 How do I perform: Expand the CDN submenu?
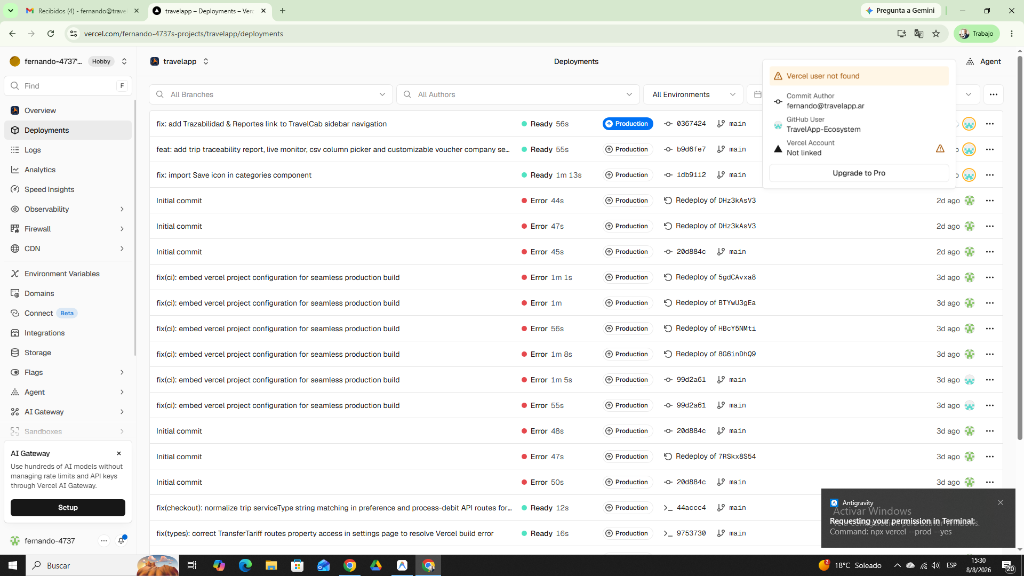tap(122, 249)
